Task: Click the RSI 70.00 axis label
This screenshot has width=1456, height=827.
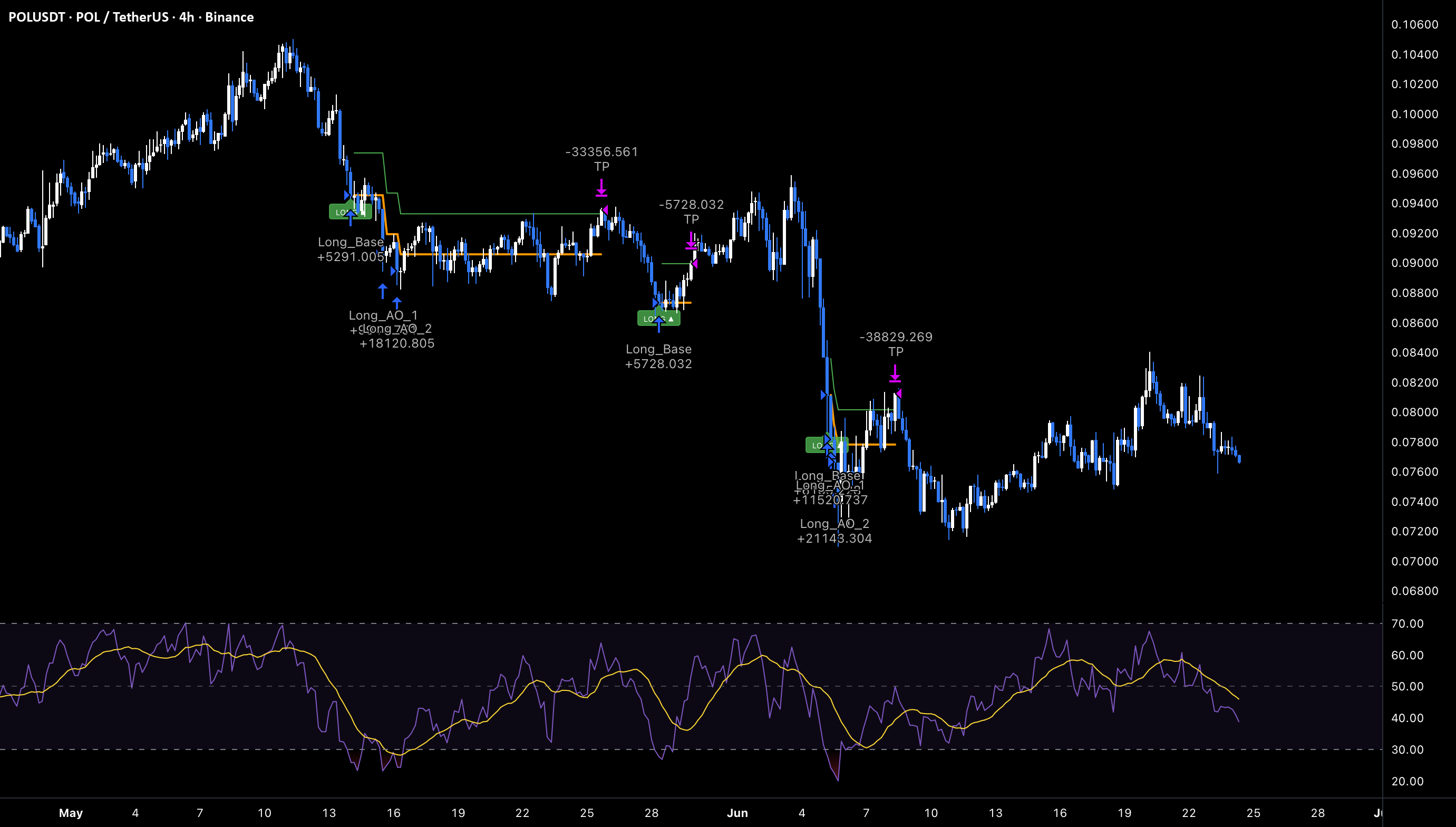Action: (x=1407, y=623)
